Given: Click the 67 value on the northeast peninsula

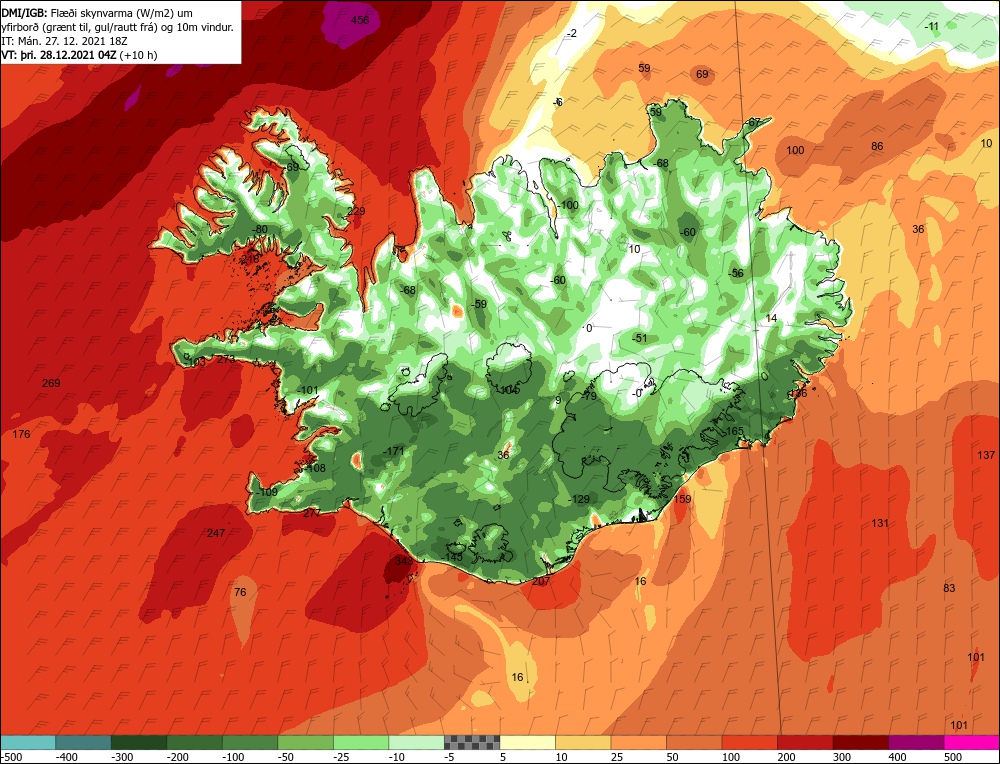Looking at the screenshot, I should (x=754, y=122).
